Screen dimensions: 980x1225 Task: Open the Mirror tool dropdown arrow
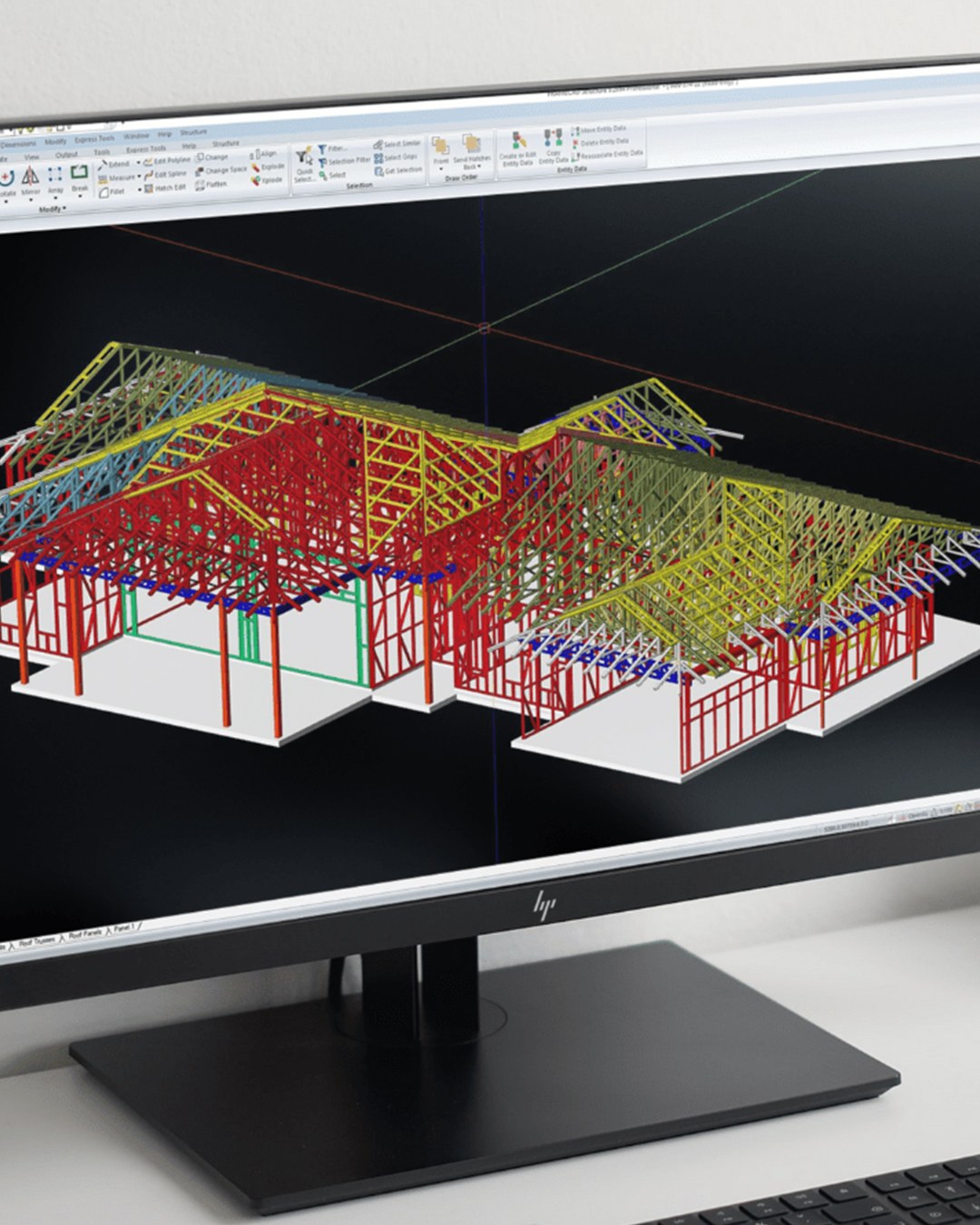tap(30, 200)
